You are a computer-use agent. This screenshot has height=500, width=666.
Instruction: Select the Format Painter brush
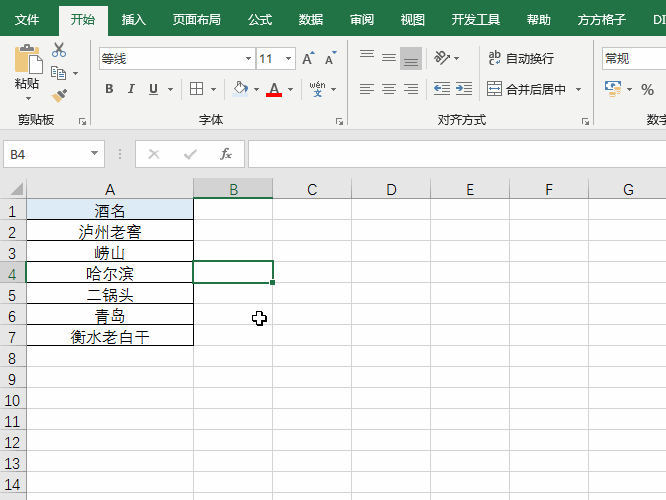pos(59,96)
